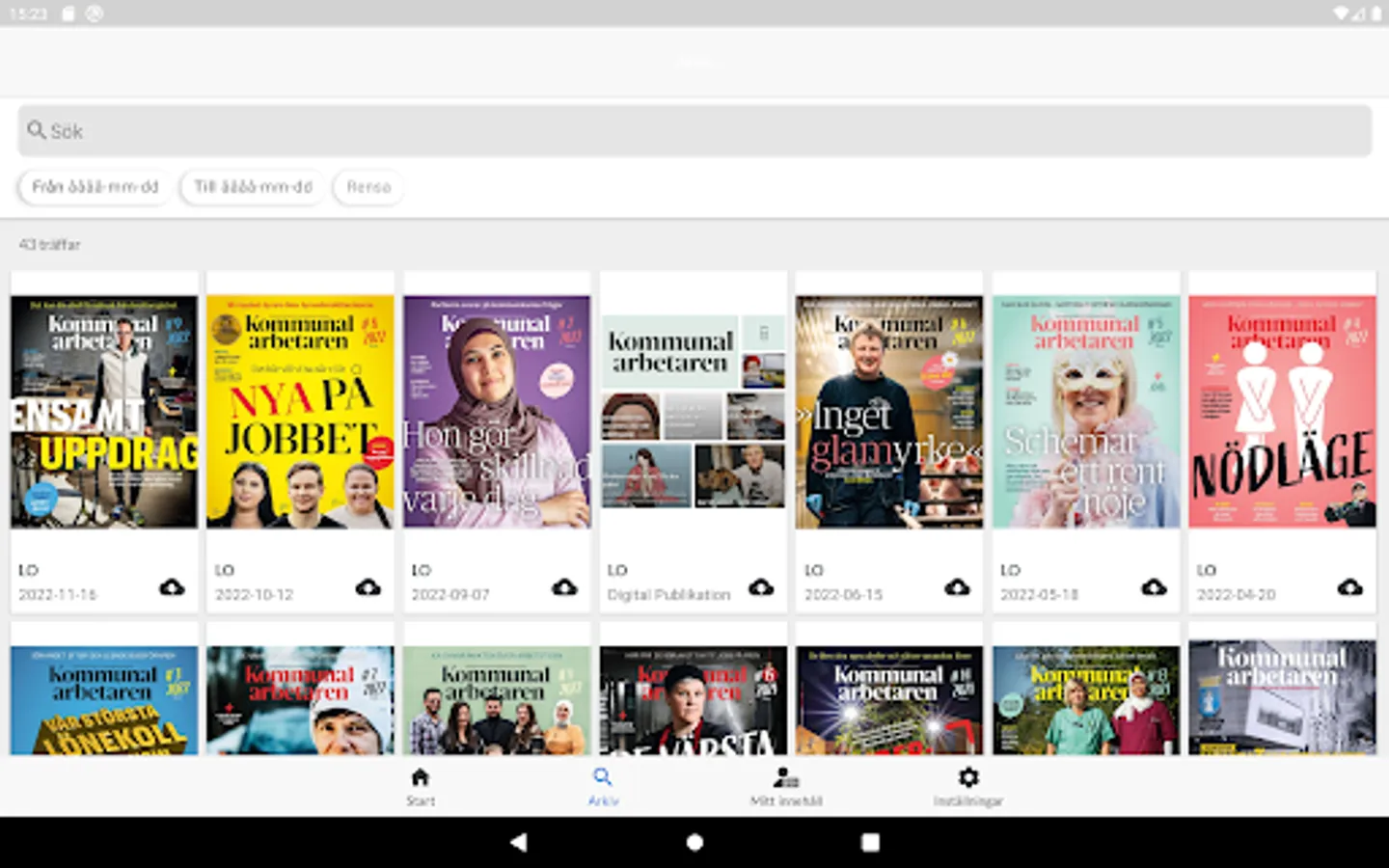Open second-row grey building cover
This screenshot has height=868, width=1389.
click(x=1282, y=697)
